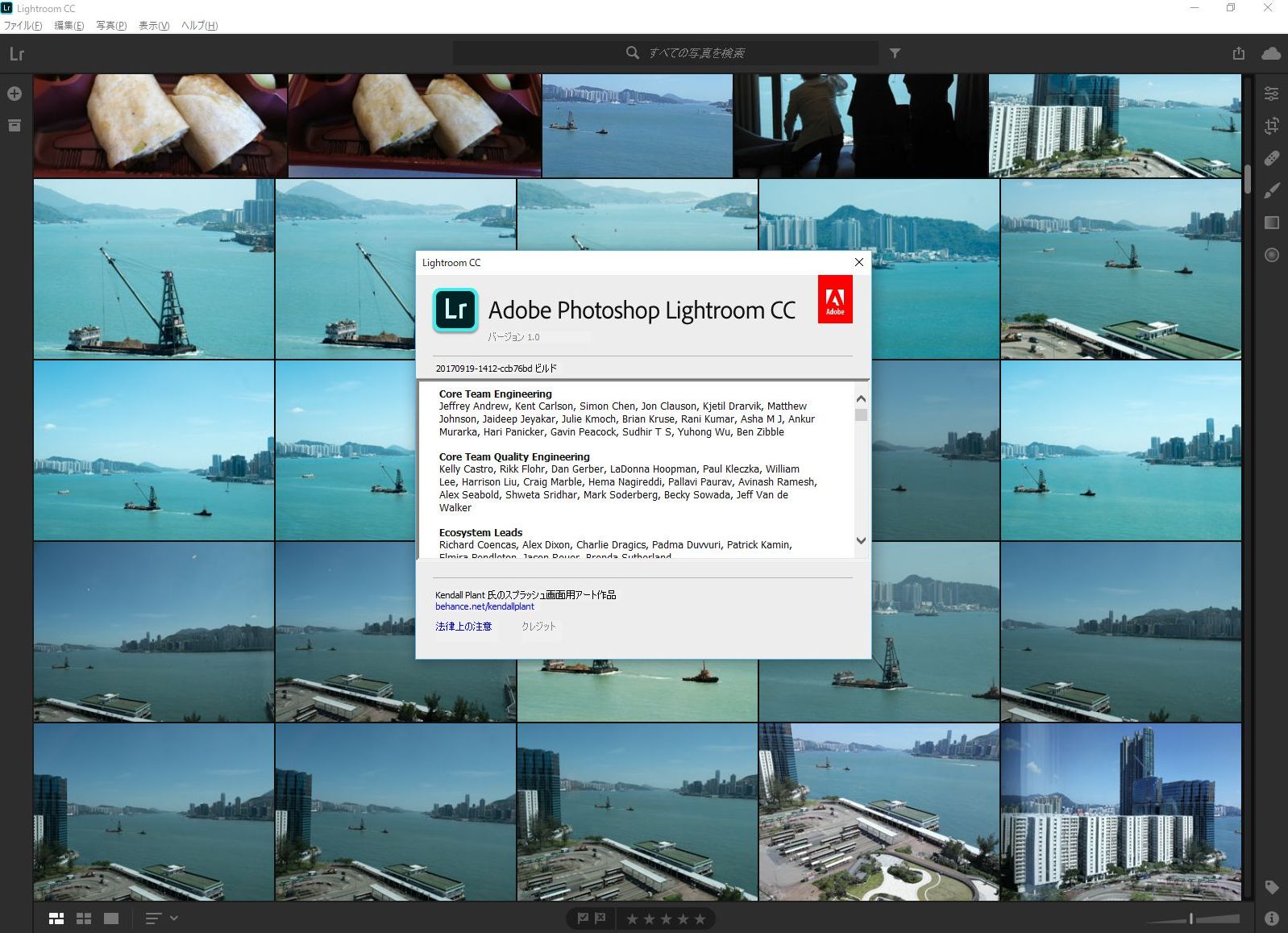Click the search magnifier icon
The image size is (1288, 933).
(633, 52)
